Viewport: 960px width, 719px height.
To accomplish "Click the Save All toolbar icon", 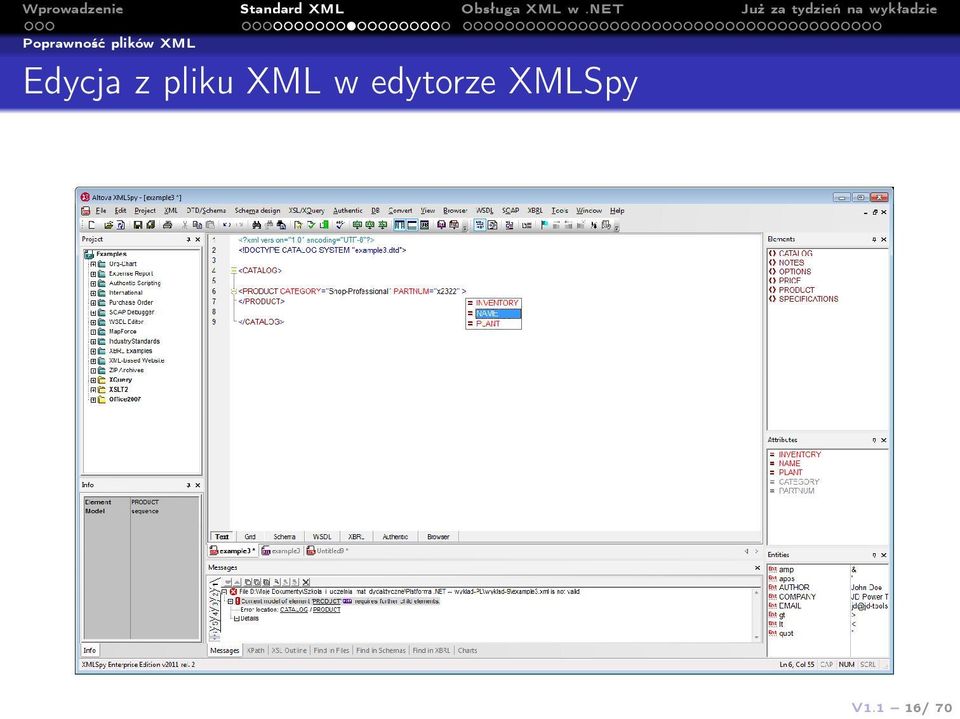I will click(x=151, y=225).
